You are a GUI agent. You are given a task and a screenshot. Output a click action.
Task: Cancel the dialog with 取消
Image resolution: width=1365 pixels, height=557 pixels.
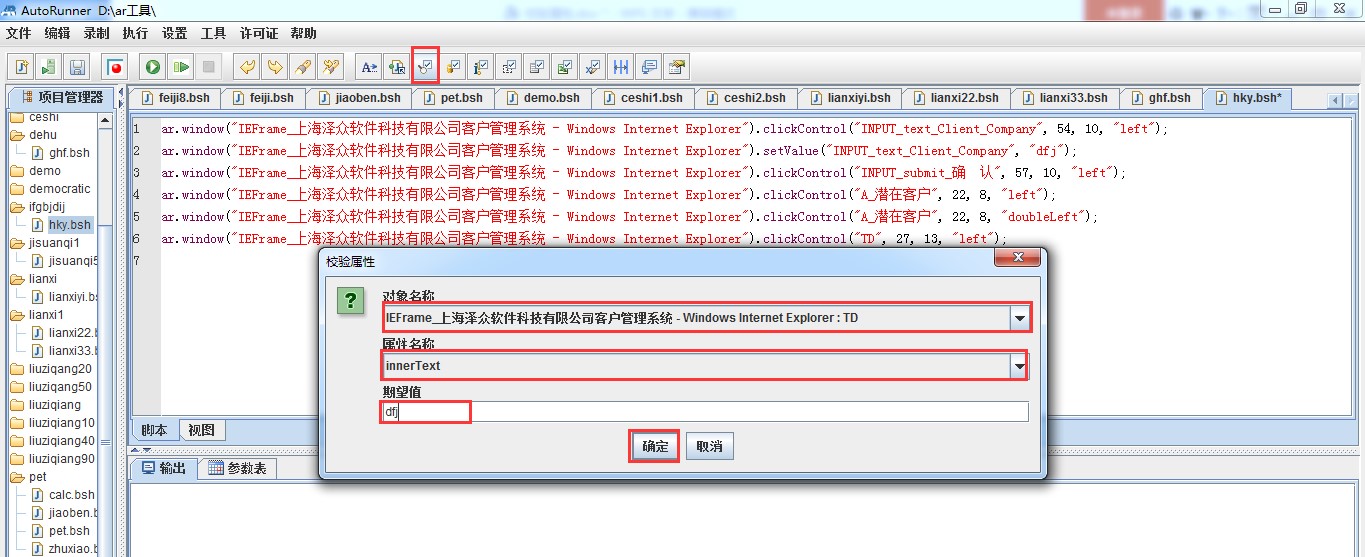click(x=710, y=447)
